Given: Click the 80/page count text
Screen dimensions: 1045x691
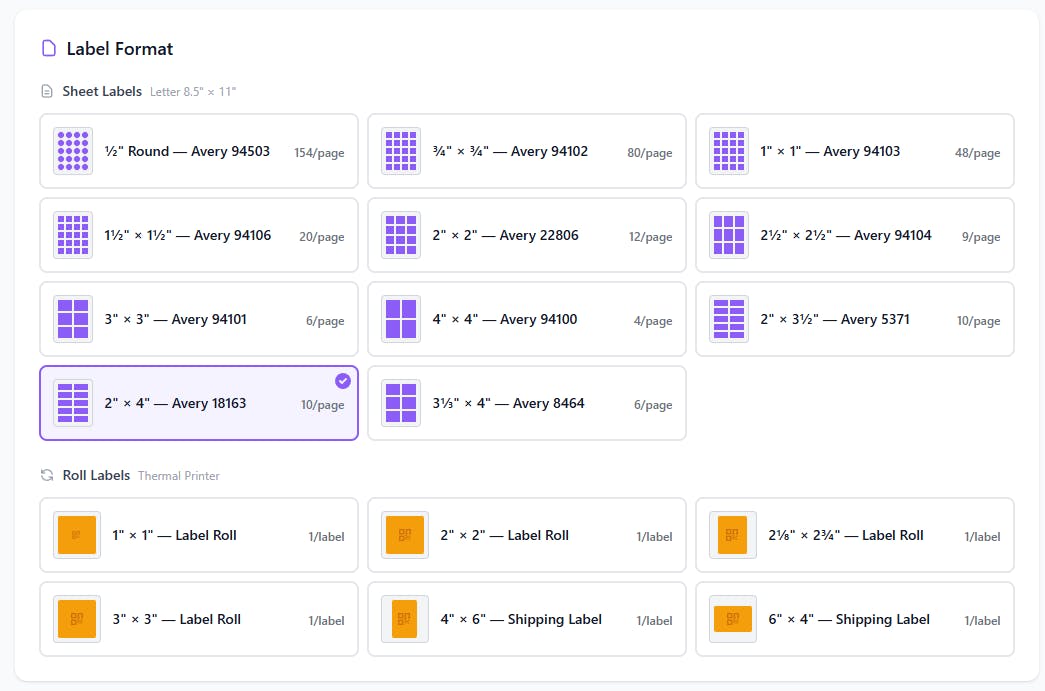Looking at the screenshot, I should pos(650,153).
